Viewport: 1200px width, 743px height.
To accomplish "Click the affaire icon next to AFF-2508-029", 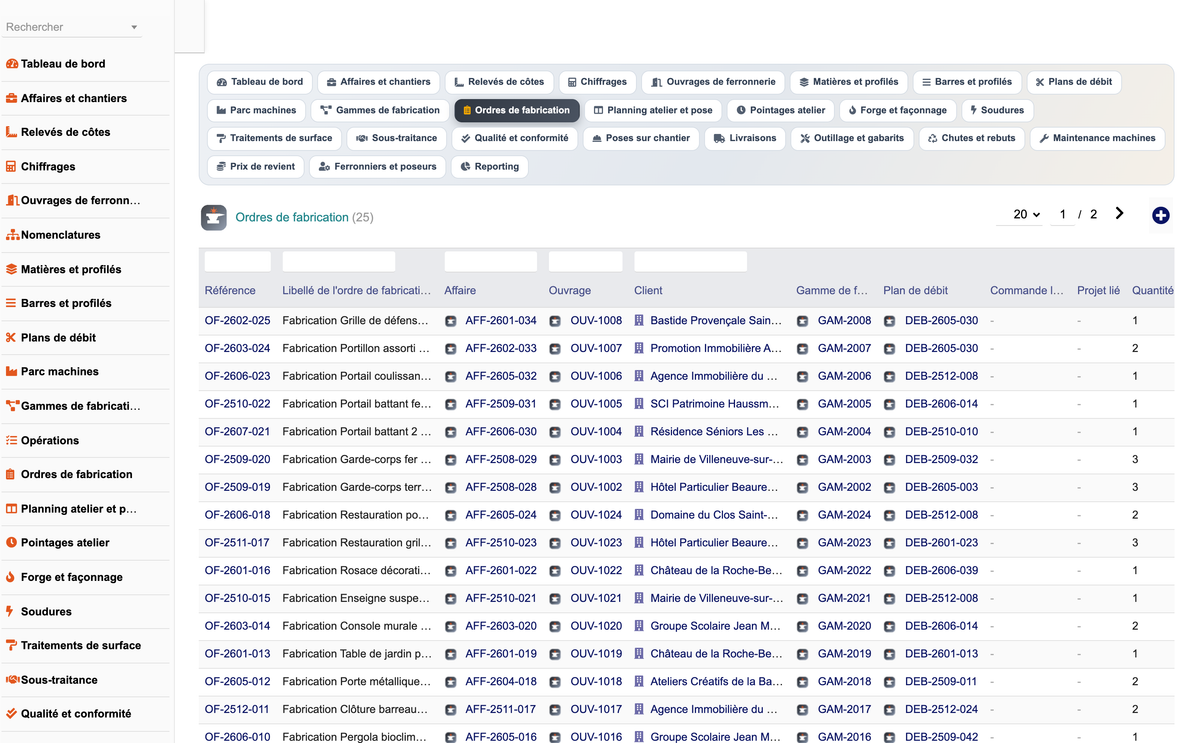I will [x=451, y=460].
